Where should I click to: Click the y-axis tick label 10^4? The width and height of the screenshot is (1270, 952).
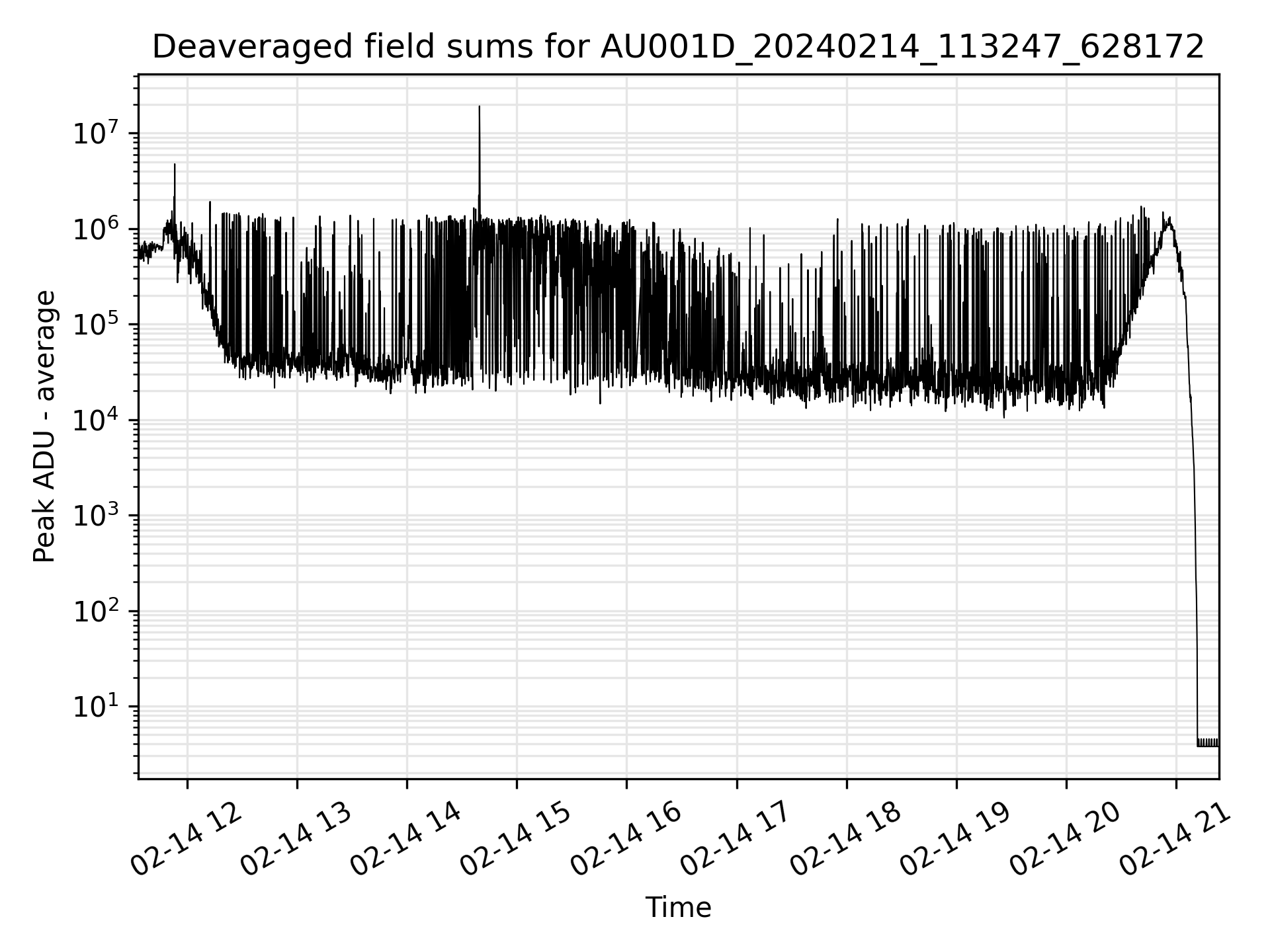pos(95,420)
